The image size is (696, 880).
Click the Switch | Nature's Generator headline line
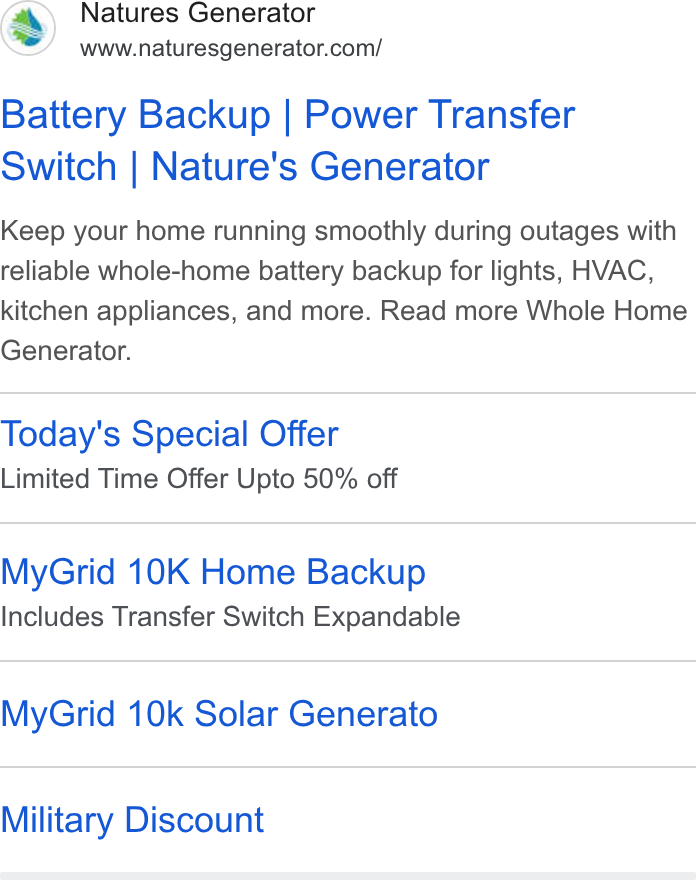click(x=245, y=167)
